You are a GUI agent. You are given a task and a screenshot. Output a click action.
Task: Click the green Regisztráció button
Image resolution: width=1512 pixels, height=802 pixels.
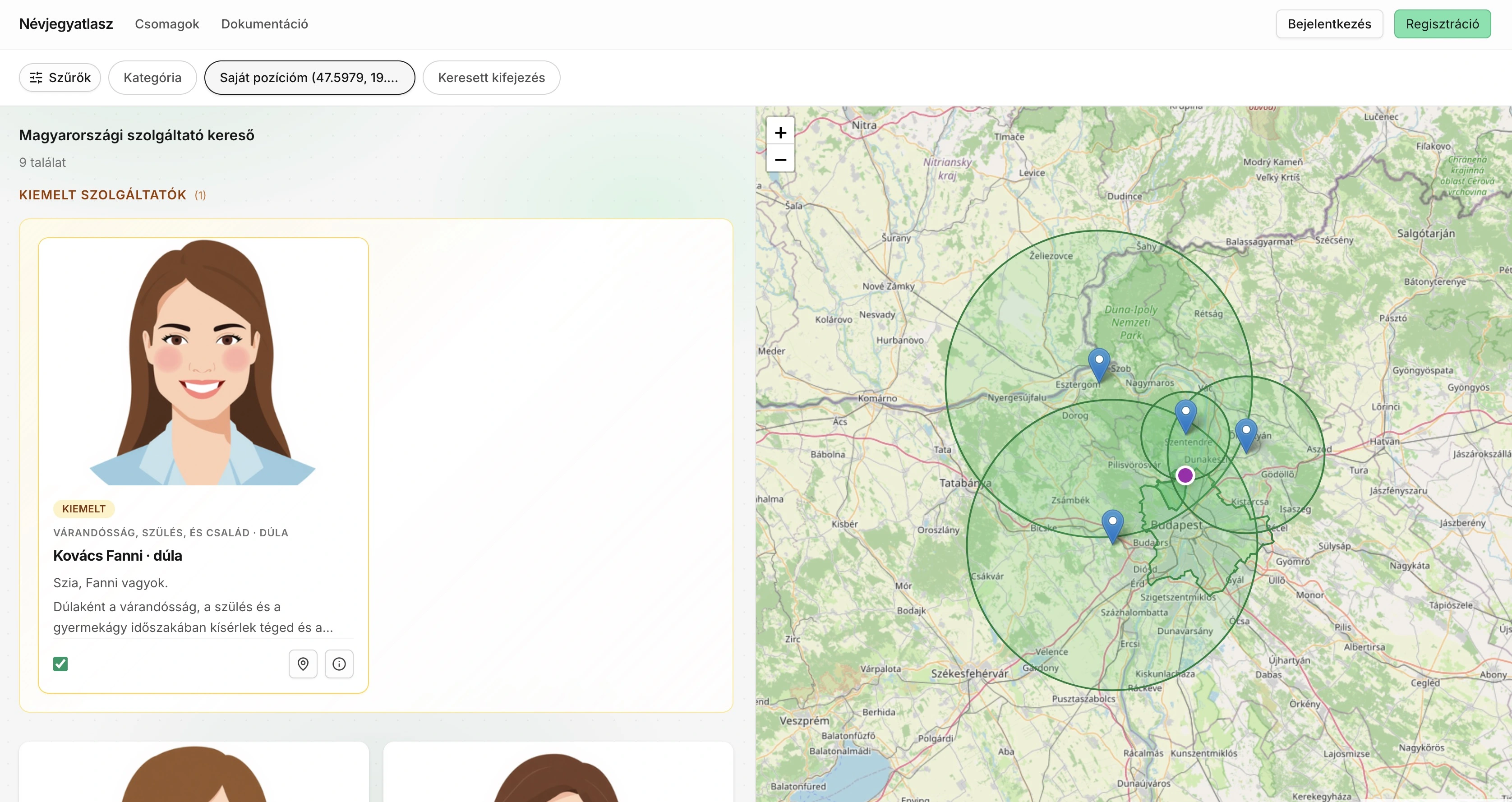[x=1442, y=24]
